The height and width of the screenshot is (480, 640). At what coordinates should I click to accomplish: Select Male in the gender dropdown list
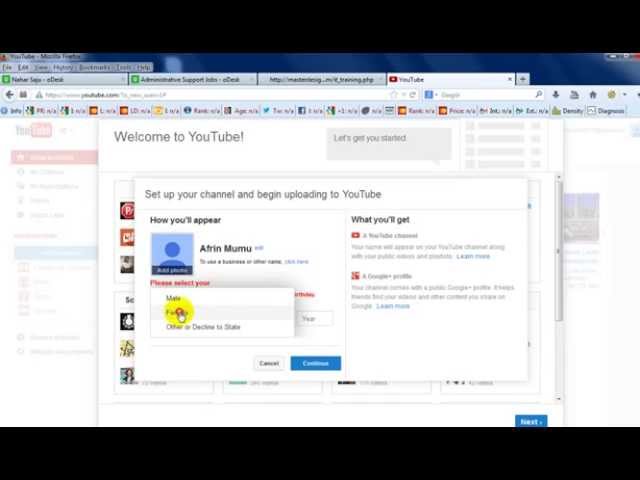pos(222,298)
